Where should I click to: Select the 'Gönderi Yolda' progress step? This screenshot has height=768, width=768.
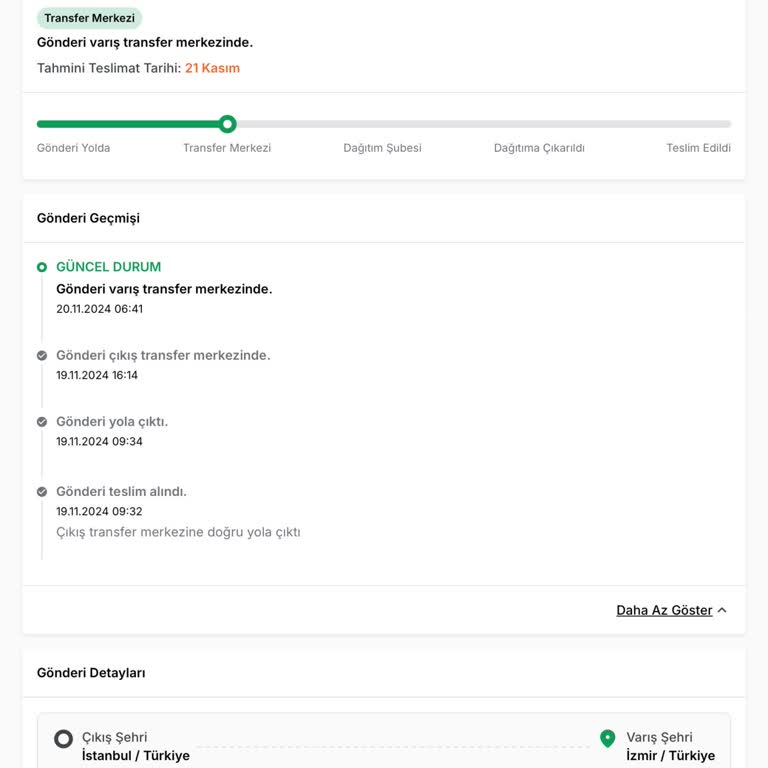(x=74, y=148)
